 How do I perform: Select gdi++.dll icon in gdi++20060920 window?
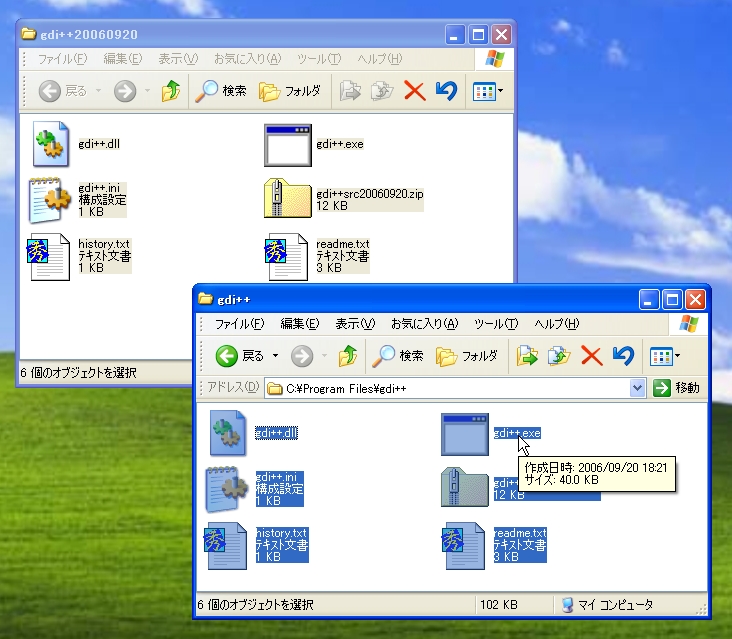(x=51, y=144)
